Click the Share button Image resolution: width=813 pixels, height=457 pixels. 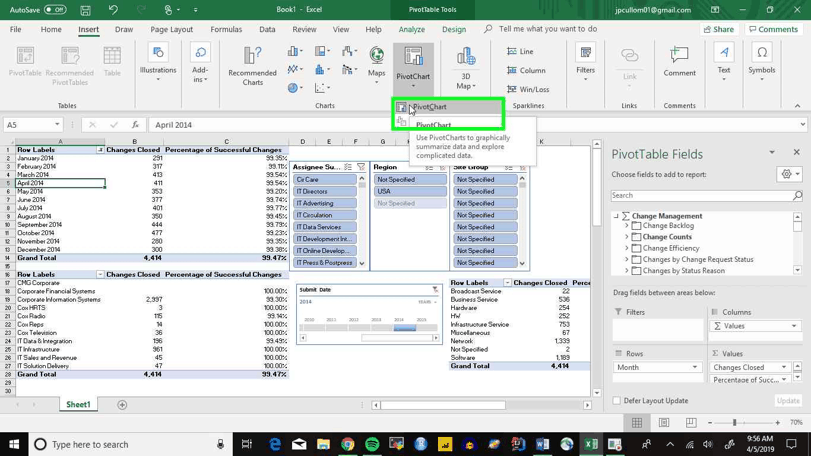(x=719, y=30)
